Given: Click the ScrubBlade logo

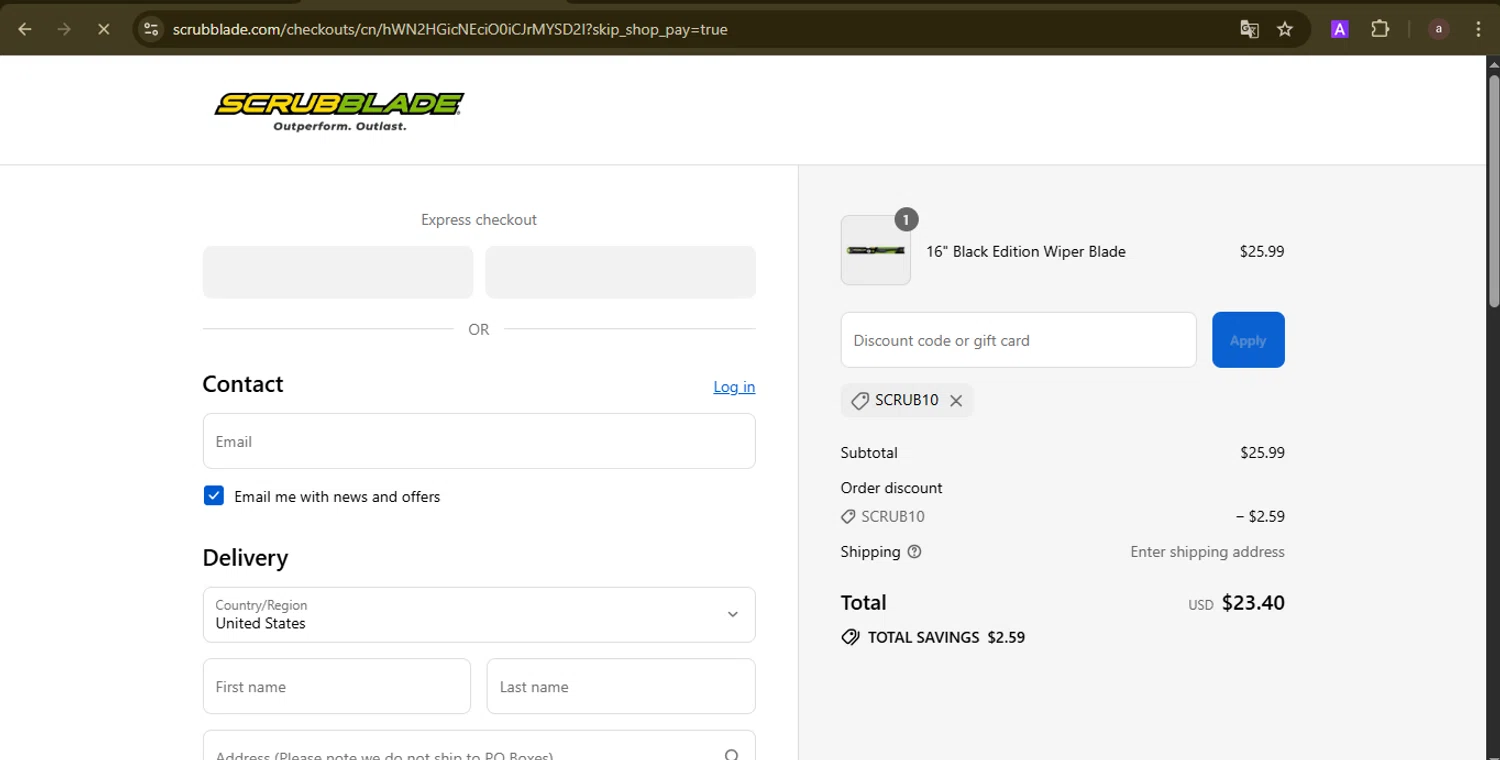Looking at the screenshot, I should tap(339, 112).
